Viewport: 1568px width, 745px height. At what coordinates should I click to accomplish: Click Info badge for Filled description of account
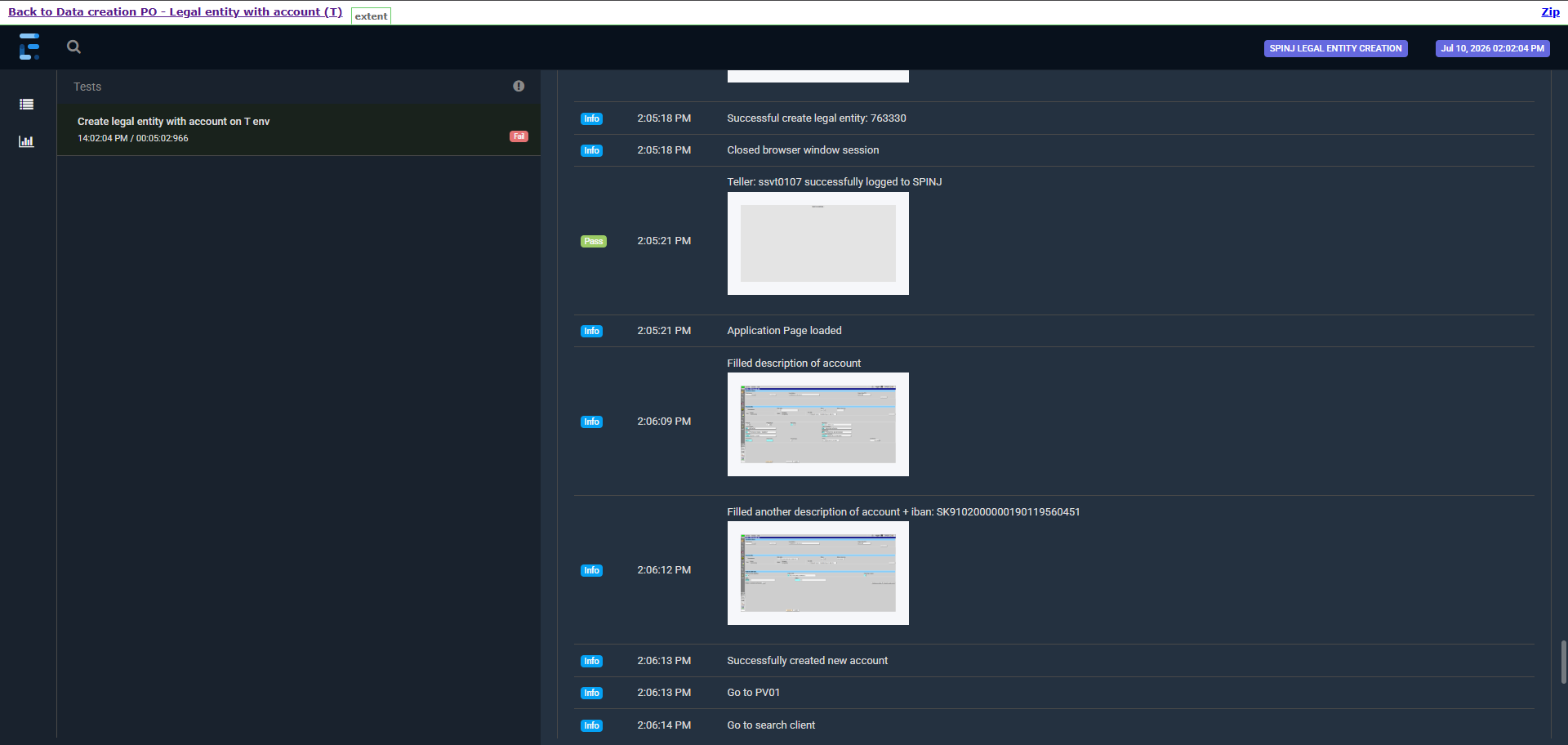pos(591,422)
